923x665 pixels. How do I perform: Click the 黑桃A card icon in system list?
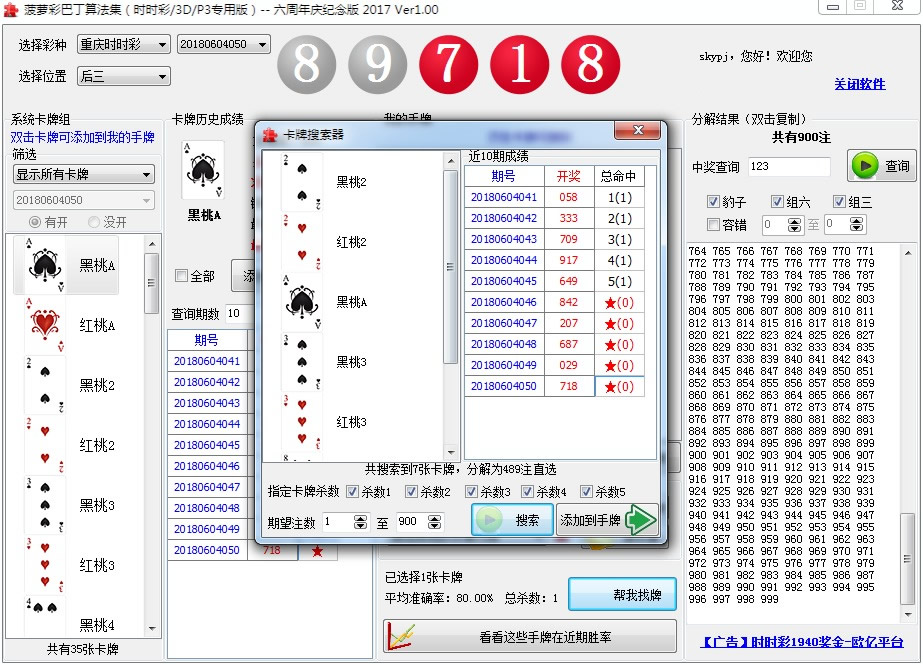45,266
